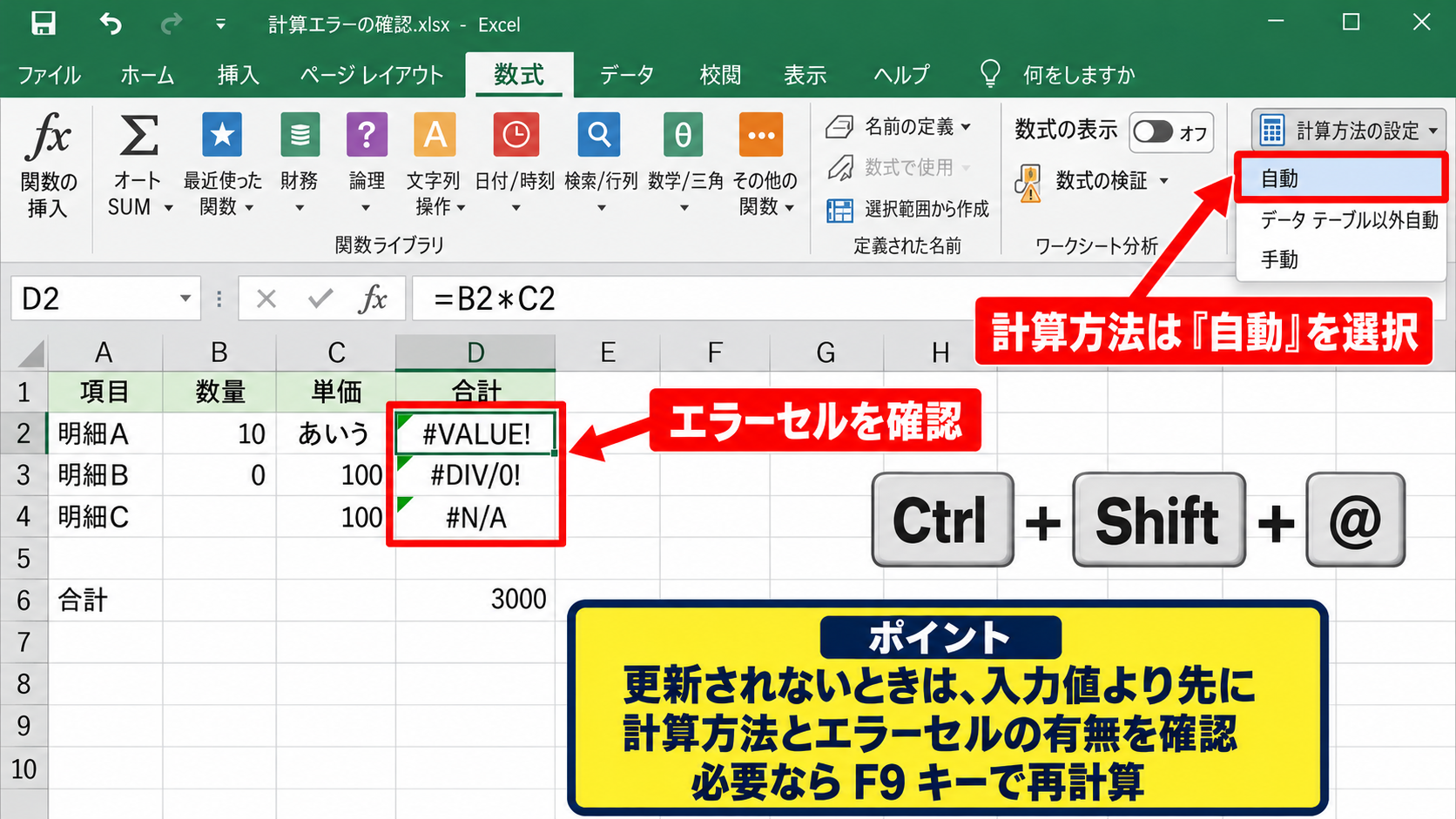Click 選択範囲から作成 button
The image size is (1456, 819).
pyautogui.click(x=907, y=209)
